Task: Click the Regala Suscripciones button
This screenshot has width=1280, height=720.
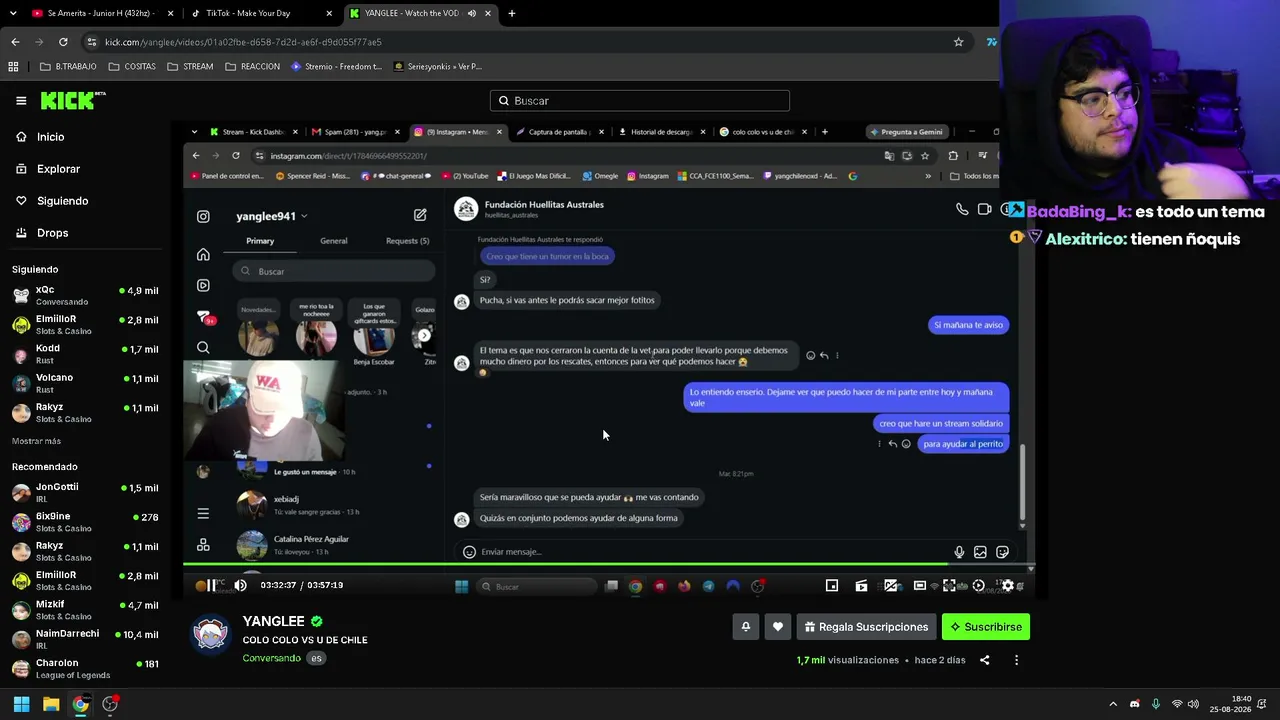Action: [866, 627]
